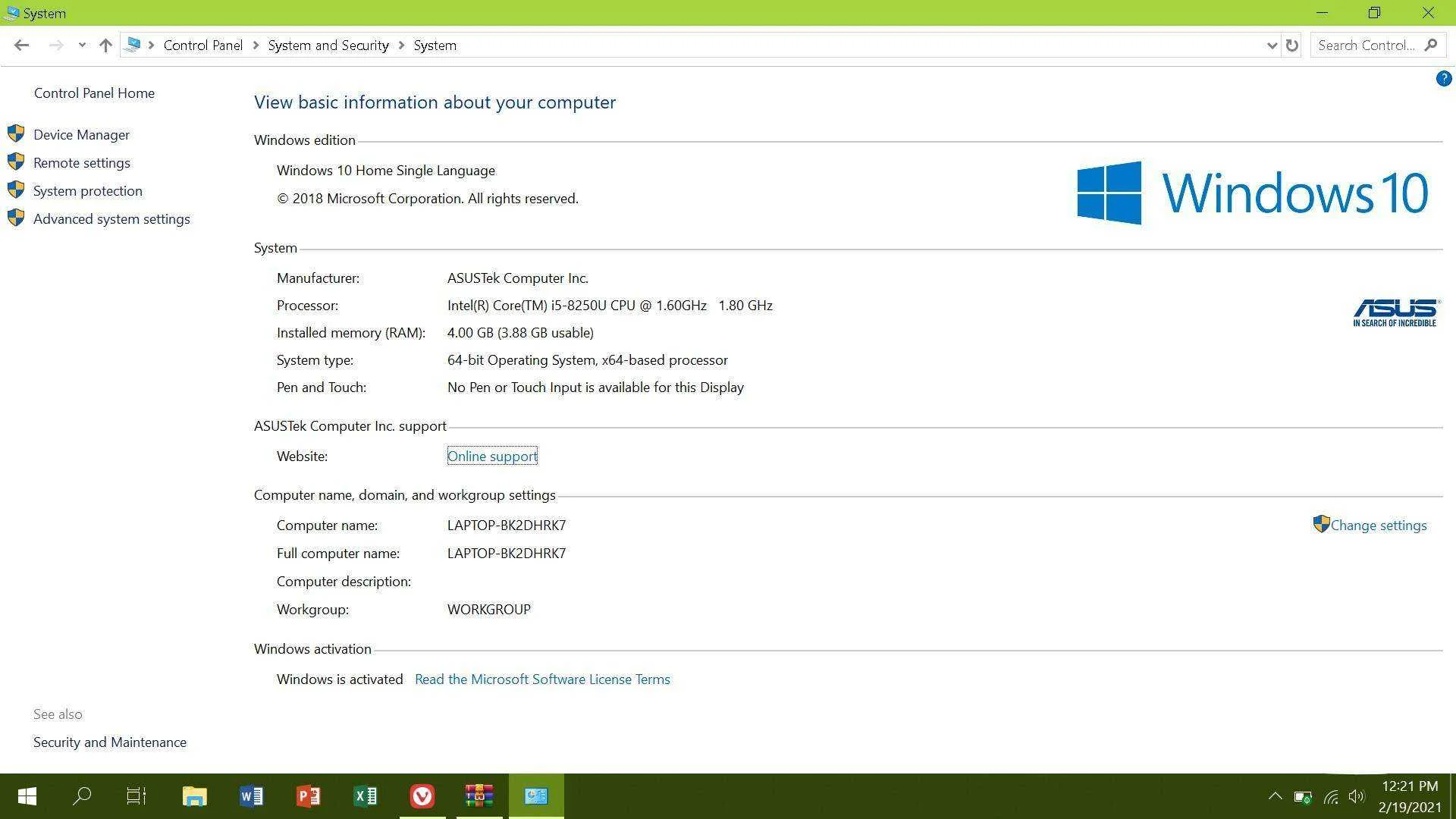Click the WORKGROUP value text
1456x819 pixels.
point(489,610)
